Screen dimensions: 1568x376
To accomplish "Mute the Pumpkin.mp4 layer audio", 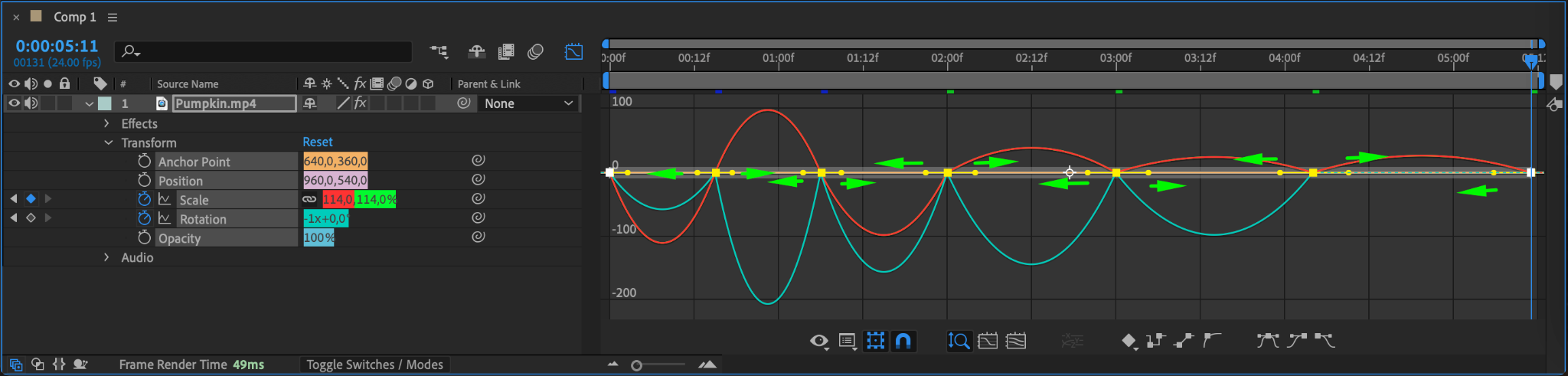I will coord(31,103).
